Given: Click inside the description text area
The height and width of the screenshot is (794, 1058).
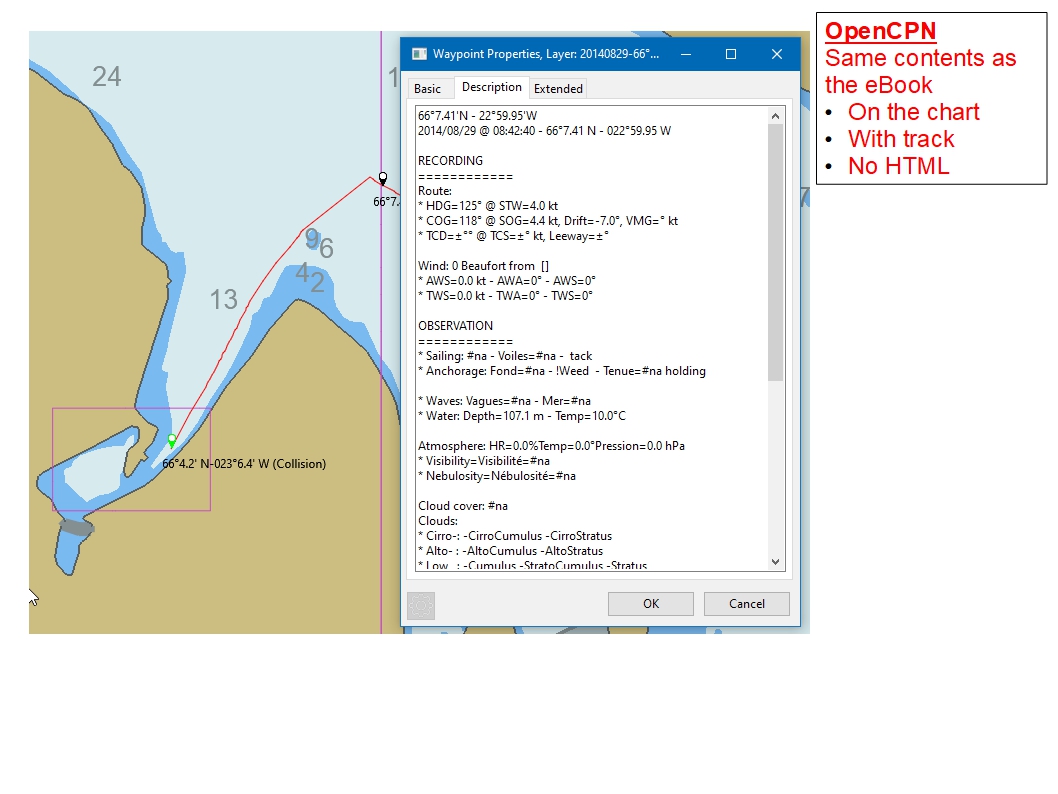Looking at the screenshot, I should 590,340.
